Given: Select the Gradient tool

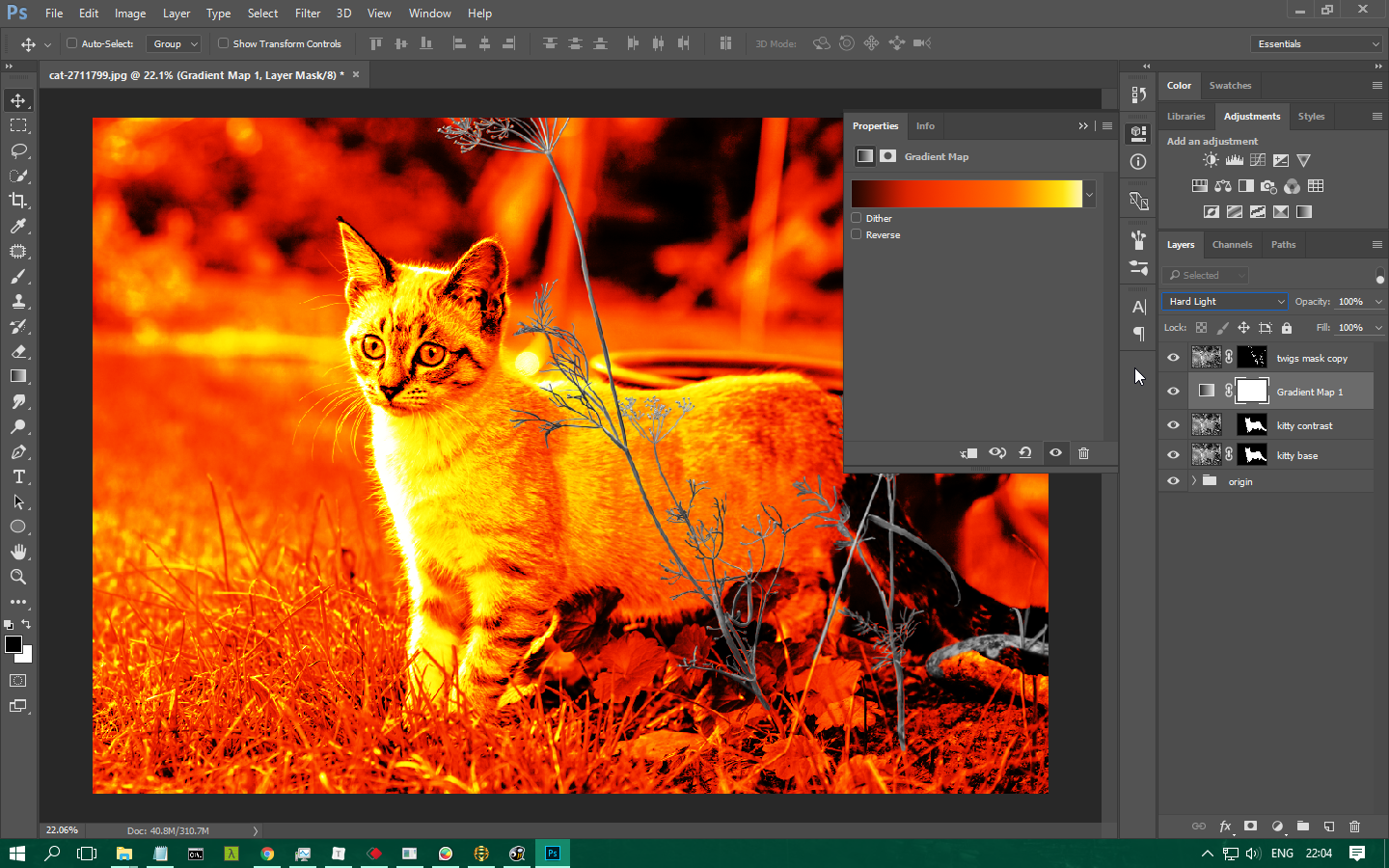Looking at the screenshot, I should click(x=18, y=376).
